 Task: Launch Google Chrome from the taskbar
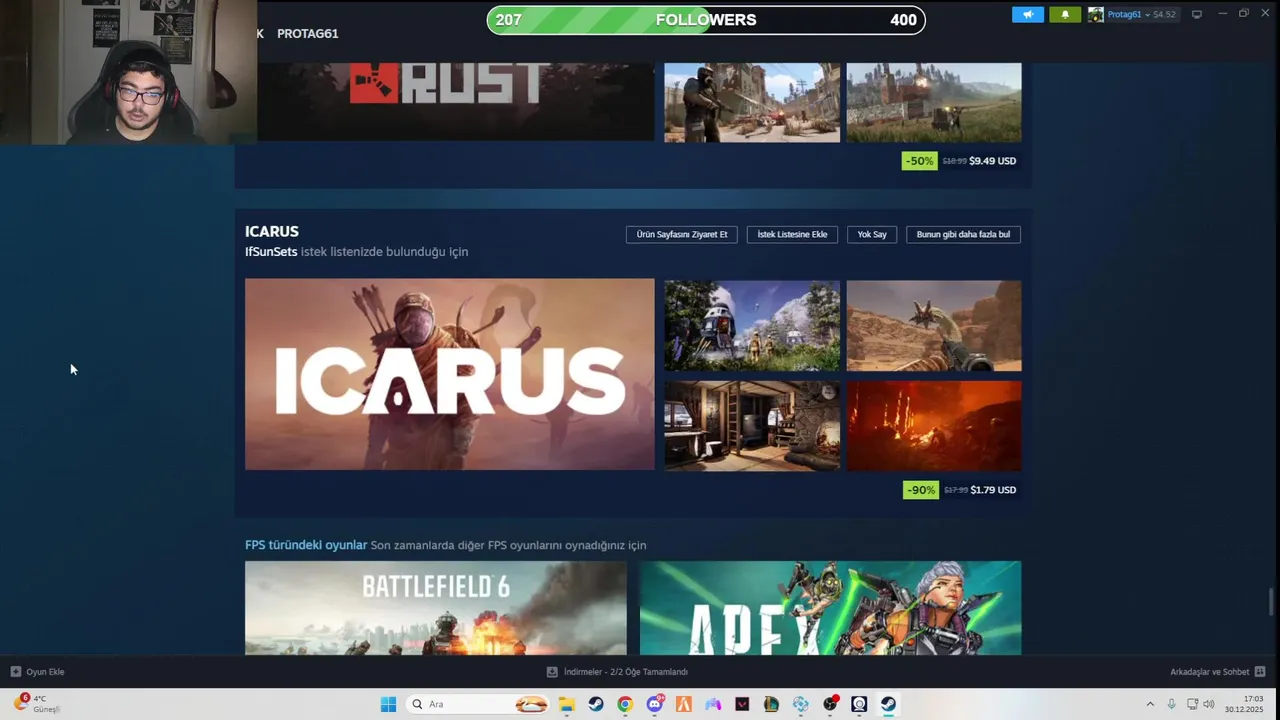tap(625, 704)
